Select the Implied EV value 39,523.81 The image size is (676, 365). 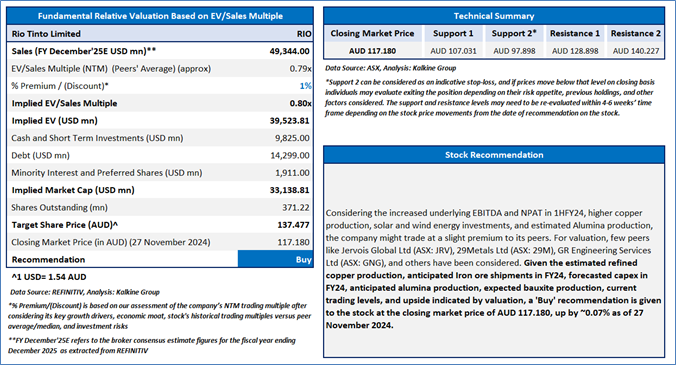(x=289, y=121)
